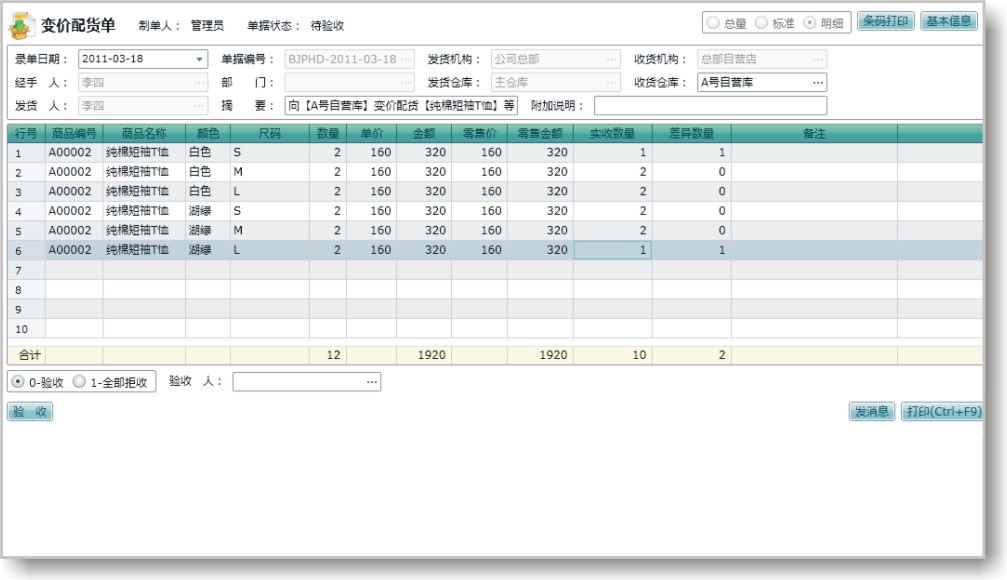The height and width of the screenshot is (580, 1007).
Task: Click the 零售金额 320 cell in row 4
Action: pos(540,211)
